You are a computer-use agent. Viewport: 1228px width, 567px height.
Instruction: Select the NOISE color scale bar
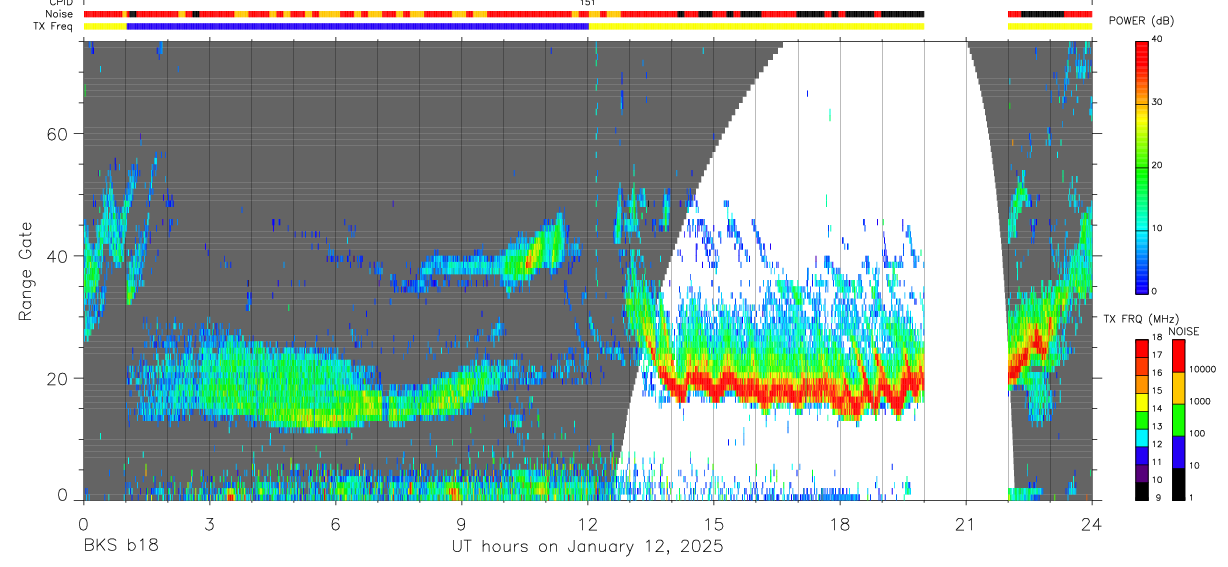click(1178, 419)
